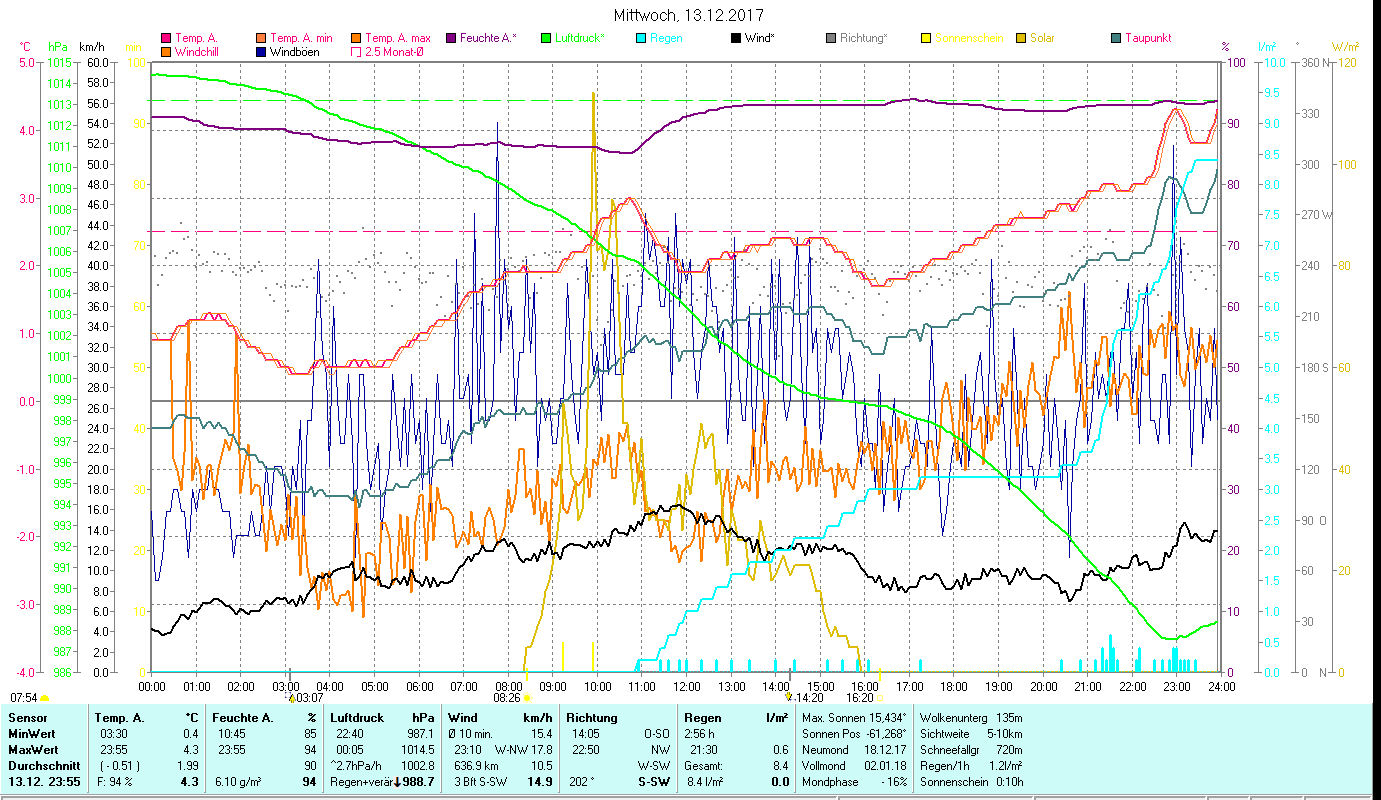Click the km/h axis unit label
This screenshot has width=1381, height=800.
[91, 47]
